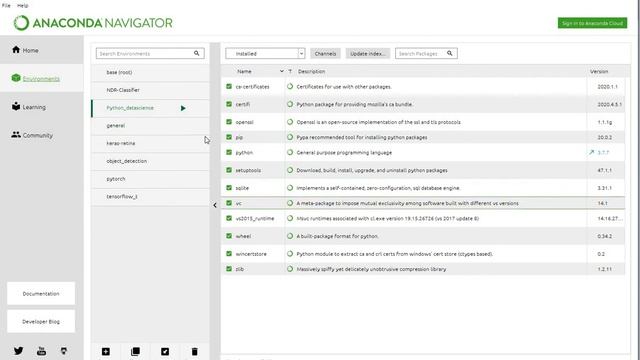Toggle the certifi package checkbox
Screen dimensions: 640x360
[229, 104]
